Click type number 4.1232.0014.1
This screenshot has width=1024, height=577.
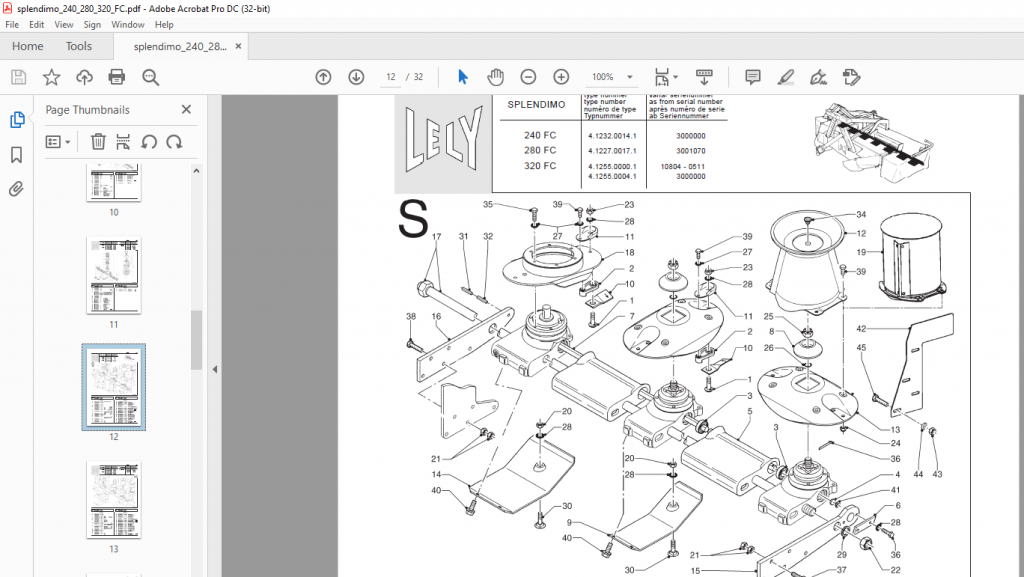[x=612, y=136]
